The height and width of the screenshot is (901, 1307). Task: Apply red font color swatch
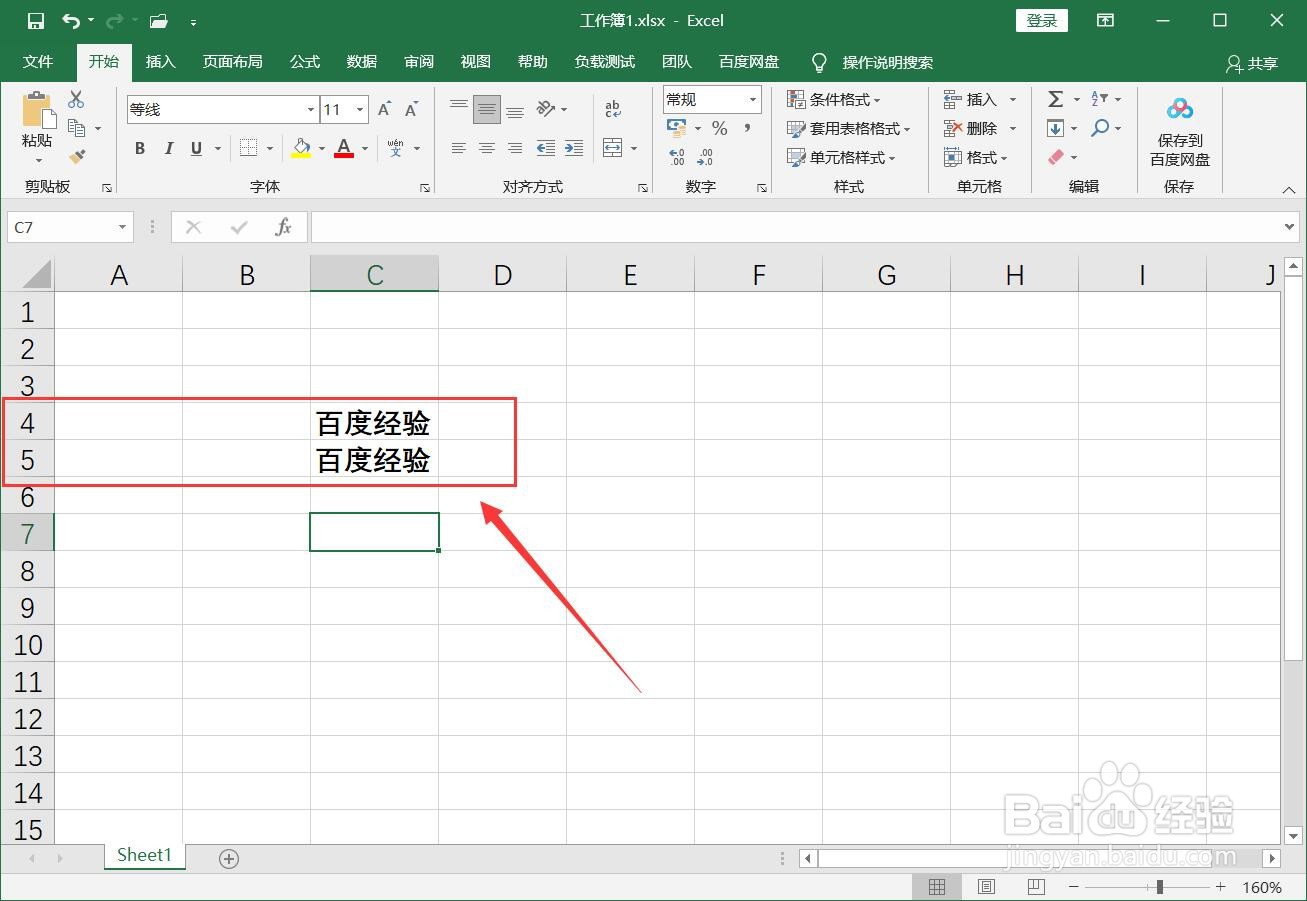(x=344, y=149)
